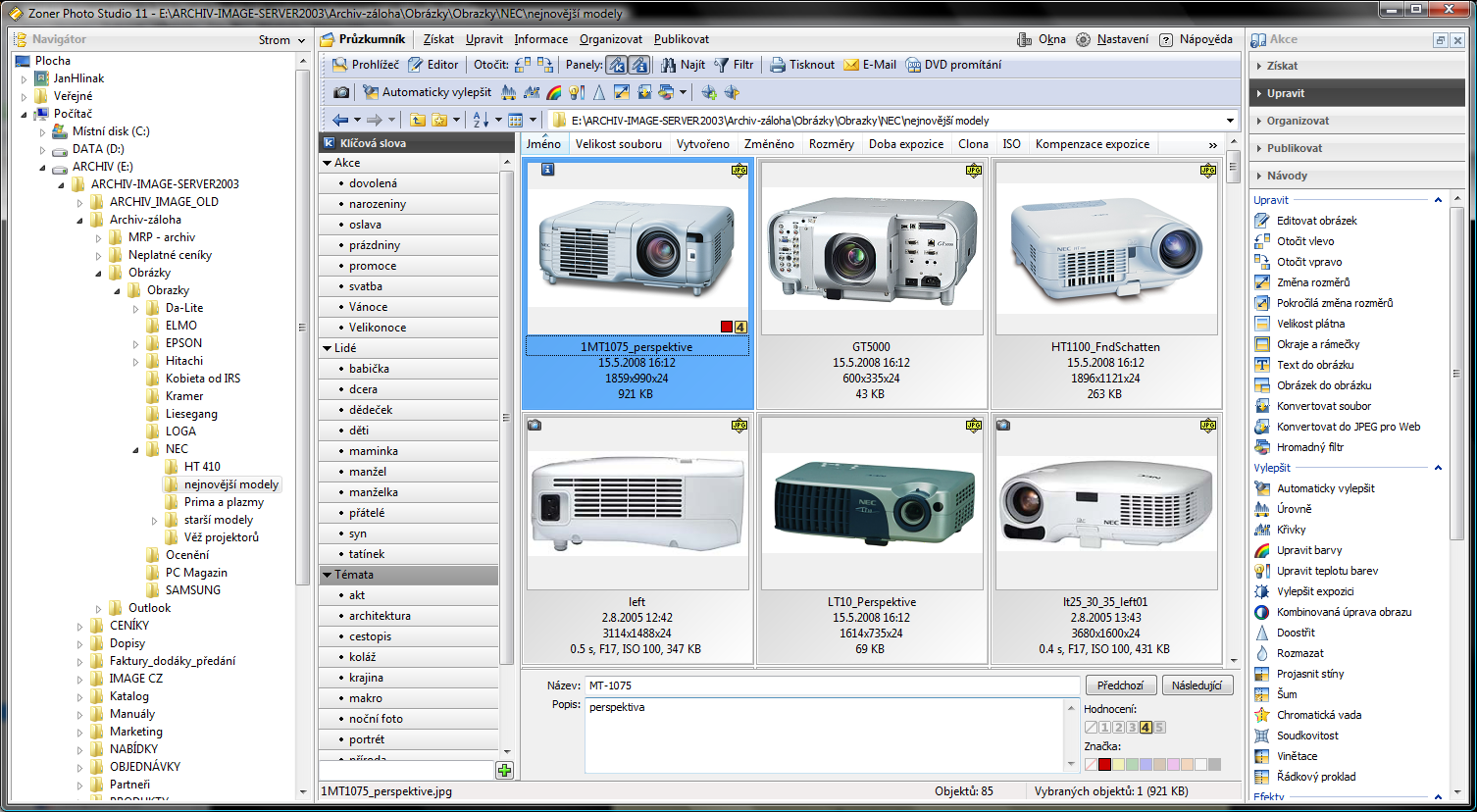Open the Návody section in Akce panel
The image size is (1477, 812).
[1358, 176]
